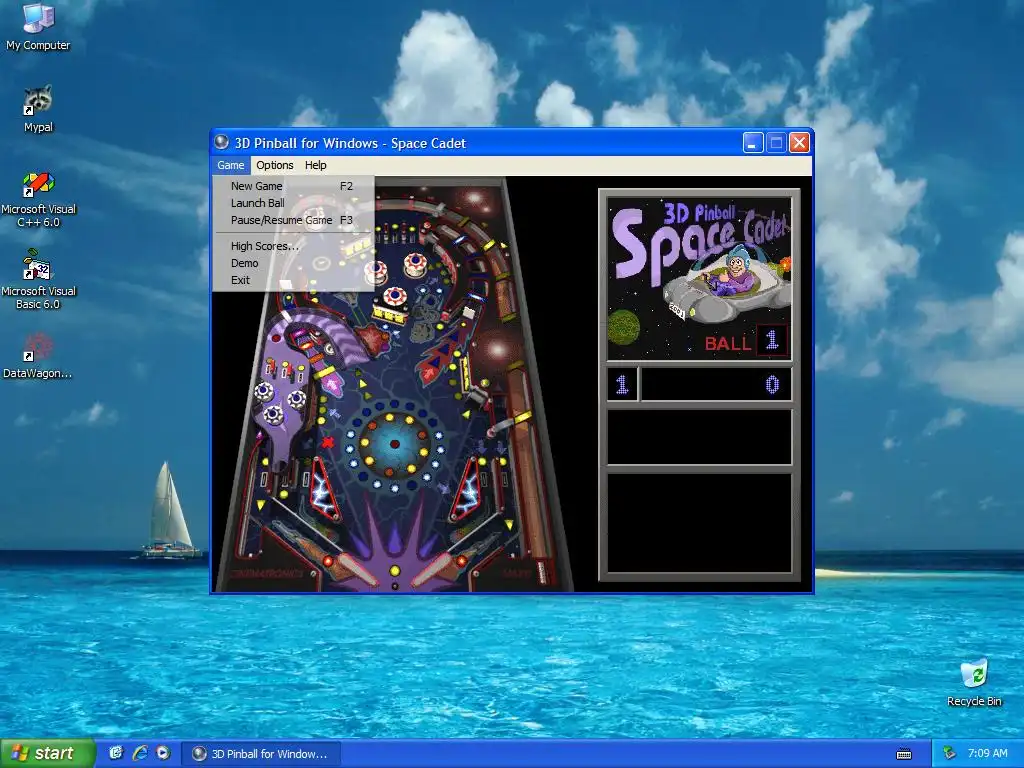Select the Microsoft Visual Basic 6.0 icon

point(38,281)
